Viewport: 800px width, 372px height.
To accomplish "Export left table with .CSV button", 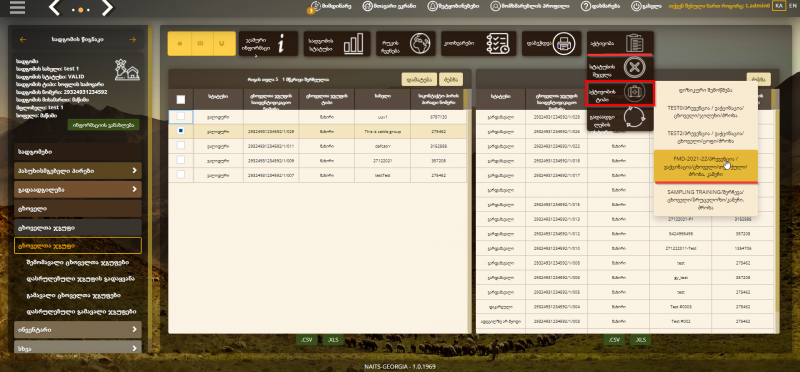I will [x=308, y=340].
